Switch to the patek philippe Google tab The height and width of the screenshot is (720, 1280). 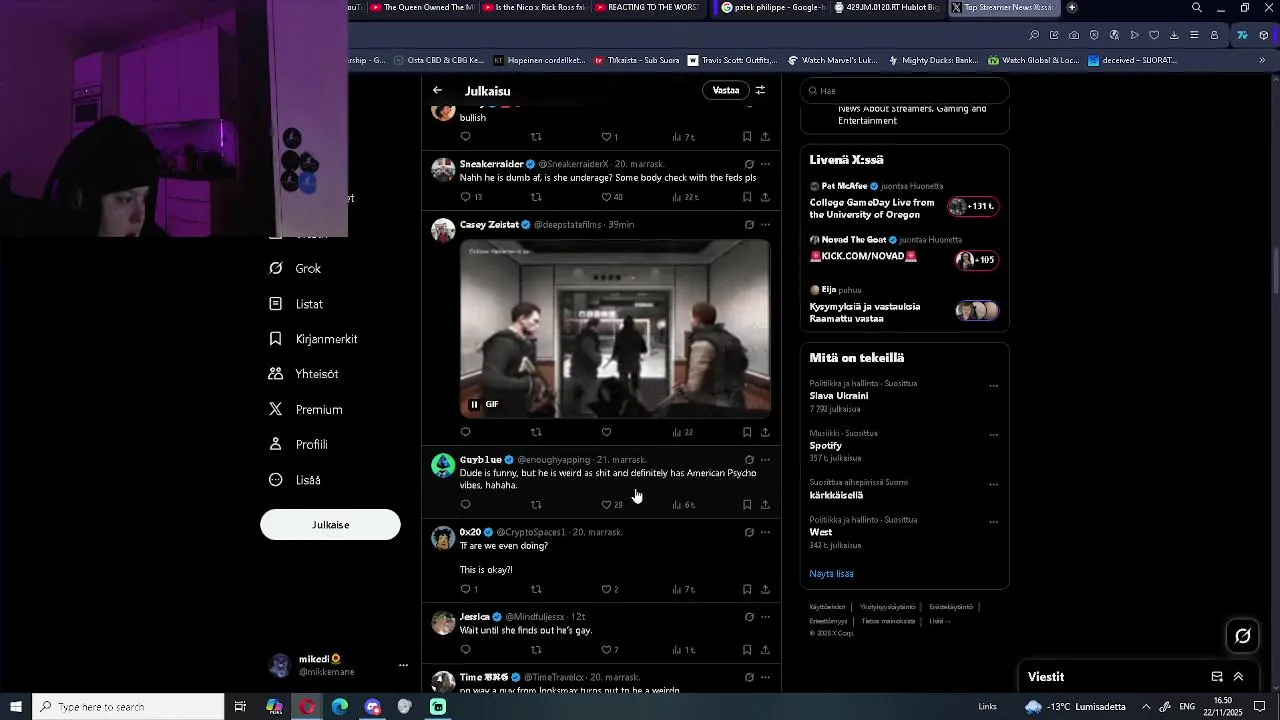coord(773,8)
